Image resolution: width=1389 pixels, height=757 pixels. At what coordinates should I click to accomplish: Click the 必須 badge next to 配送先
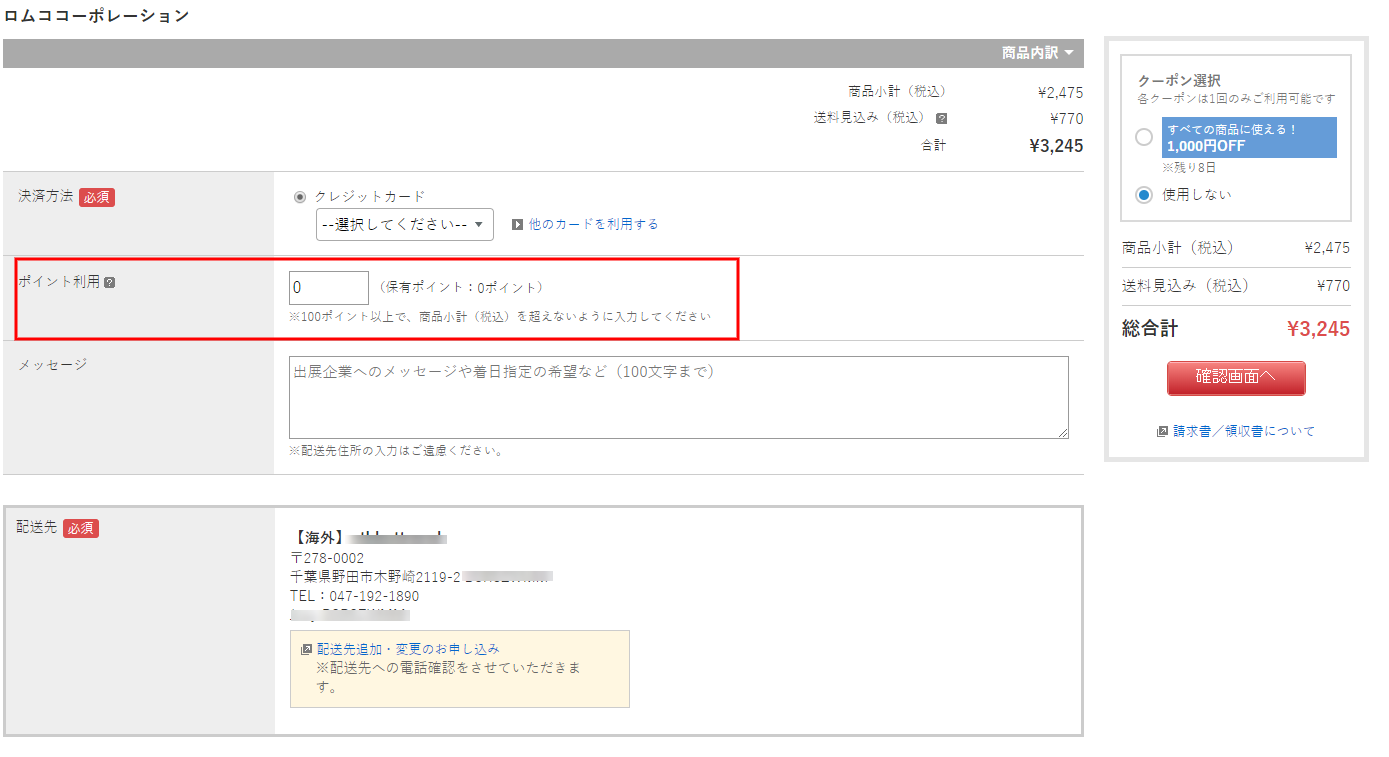[81, 528]
